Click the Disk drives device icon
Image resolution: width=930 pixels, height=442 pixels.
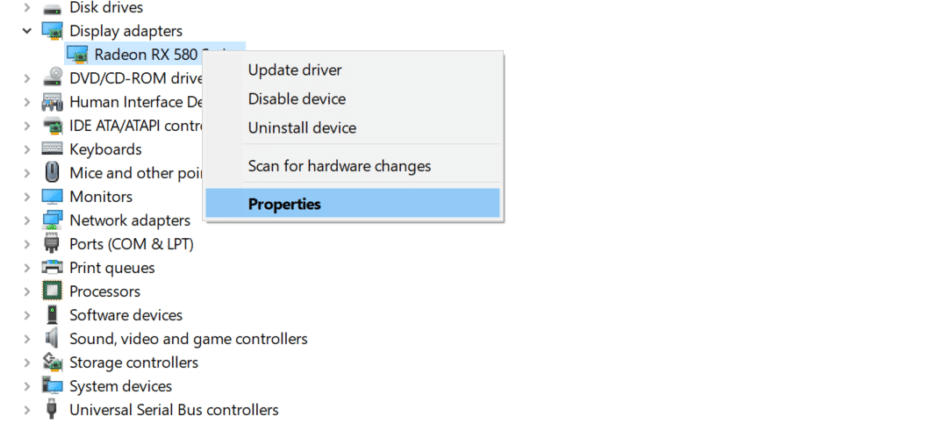tap(52, 8)
